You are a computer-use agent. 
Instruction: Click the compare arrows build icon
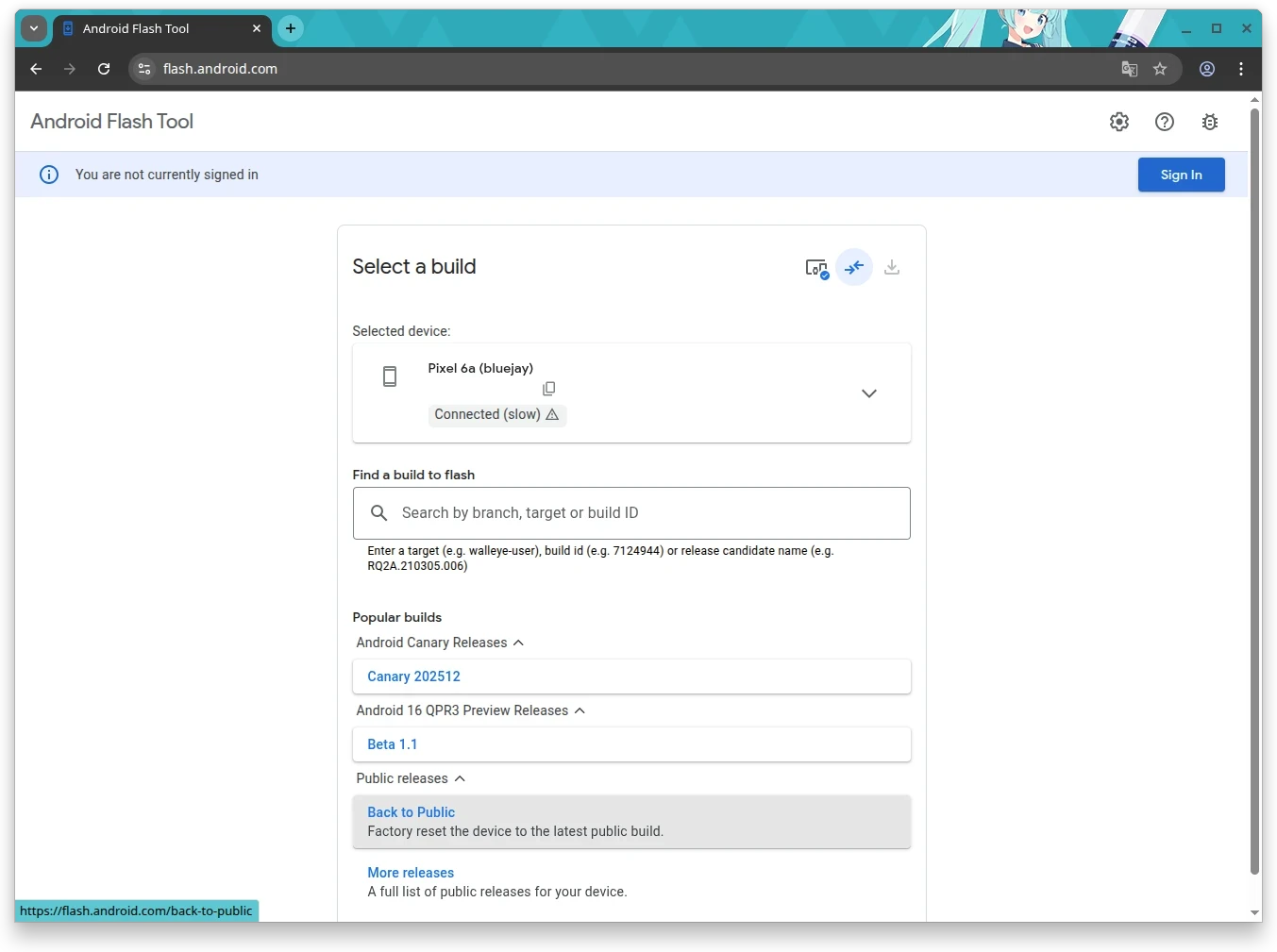pos(854,268)
